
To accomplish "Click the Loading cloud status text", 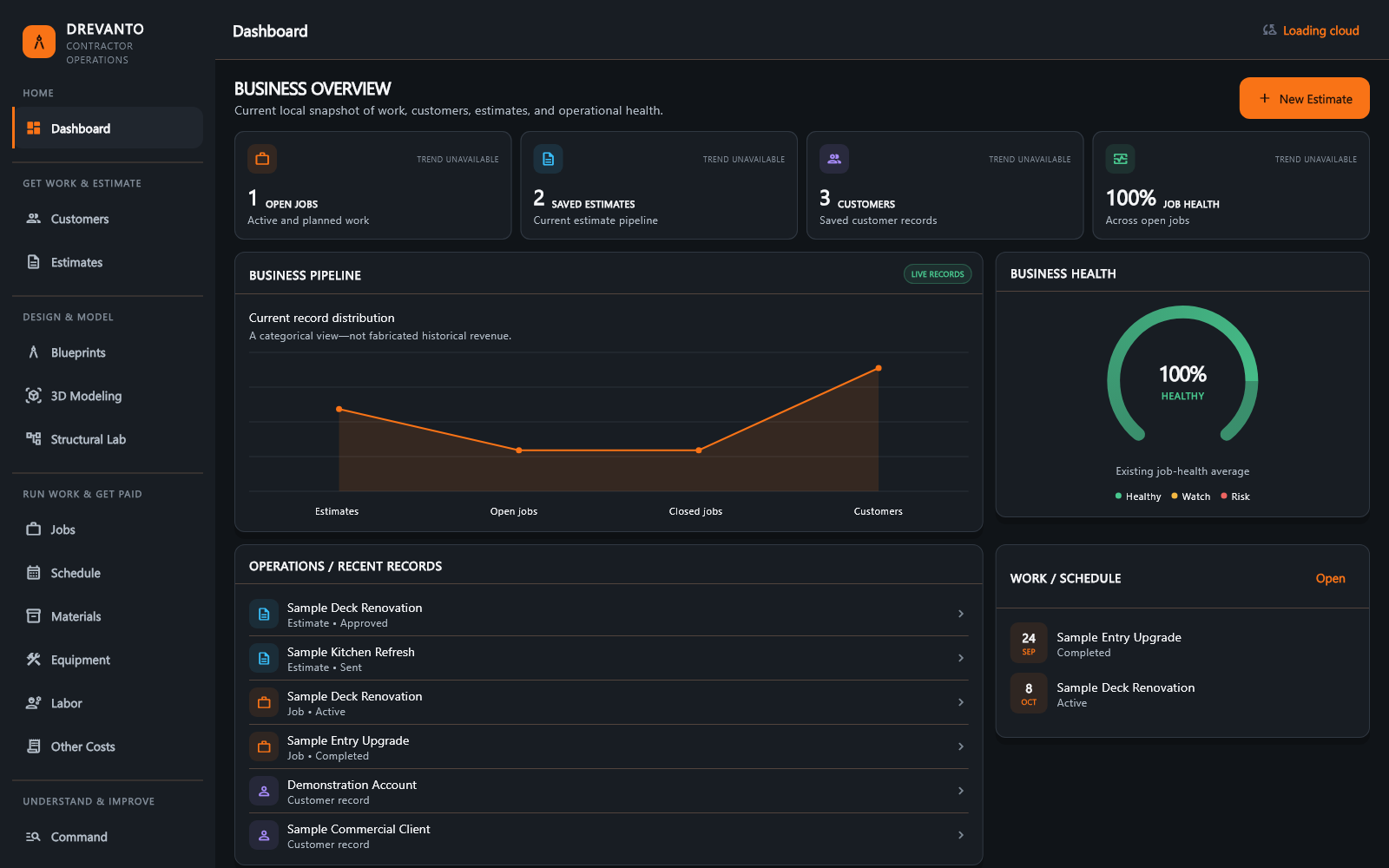I will [1320, 30].
